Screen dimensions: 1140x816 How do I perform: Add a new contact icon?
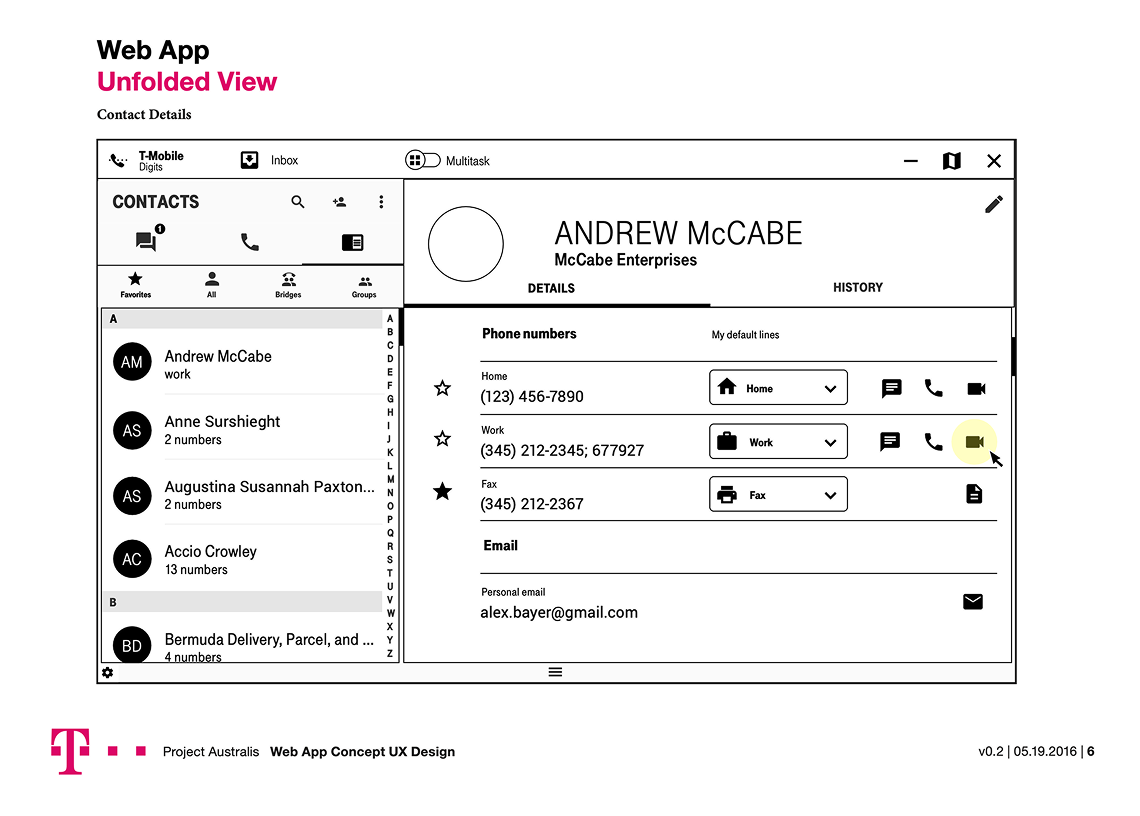point(340,201)
